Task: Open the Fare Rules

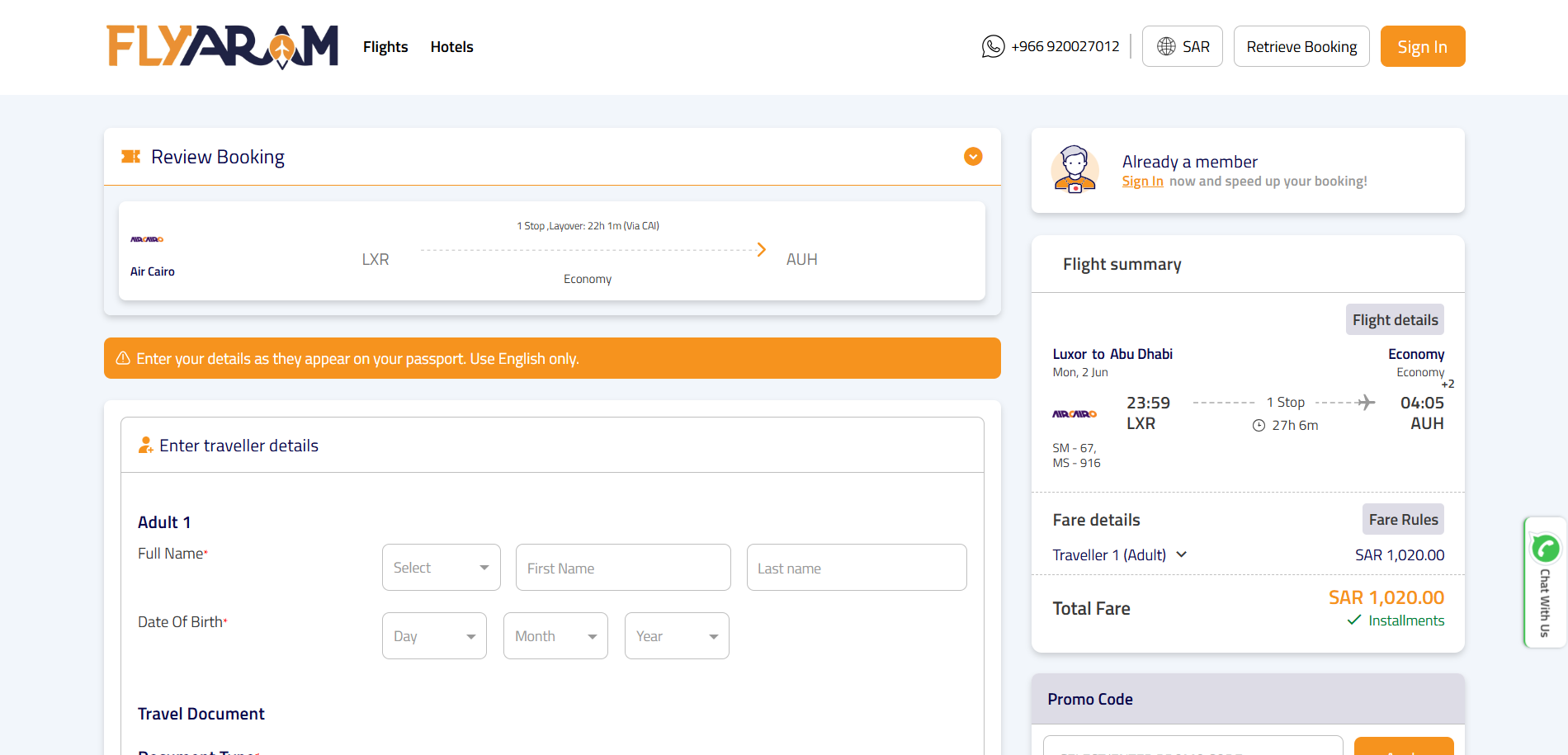Action: [x=1402, y=520]
